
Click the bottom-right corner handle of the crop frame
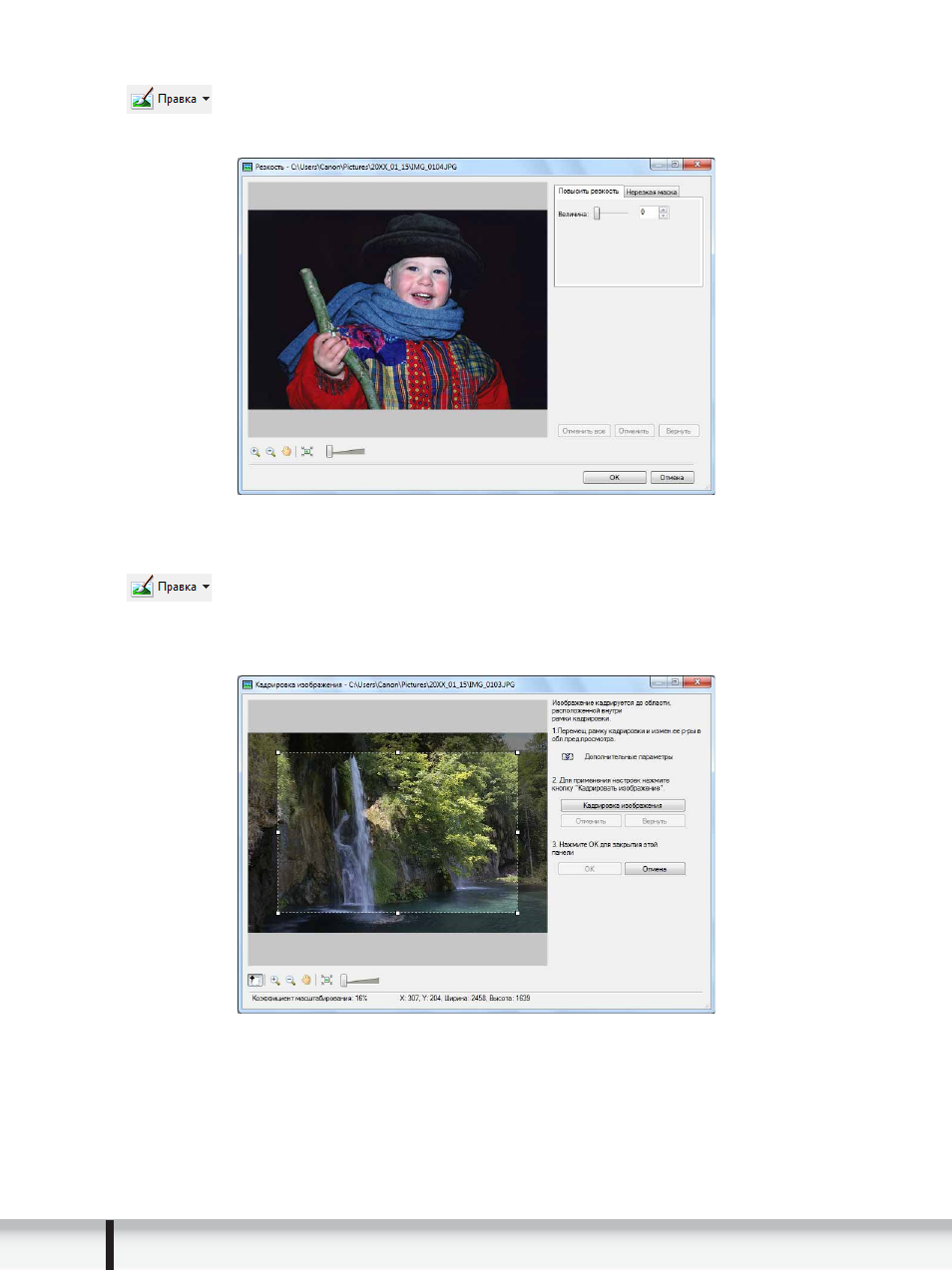[x=517, y=913]
